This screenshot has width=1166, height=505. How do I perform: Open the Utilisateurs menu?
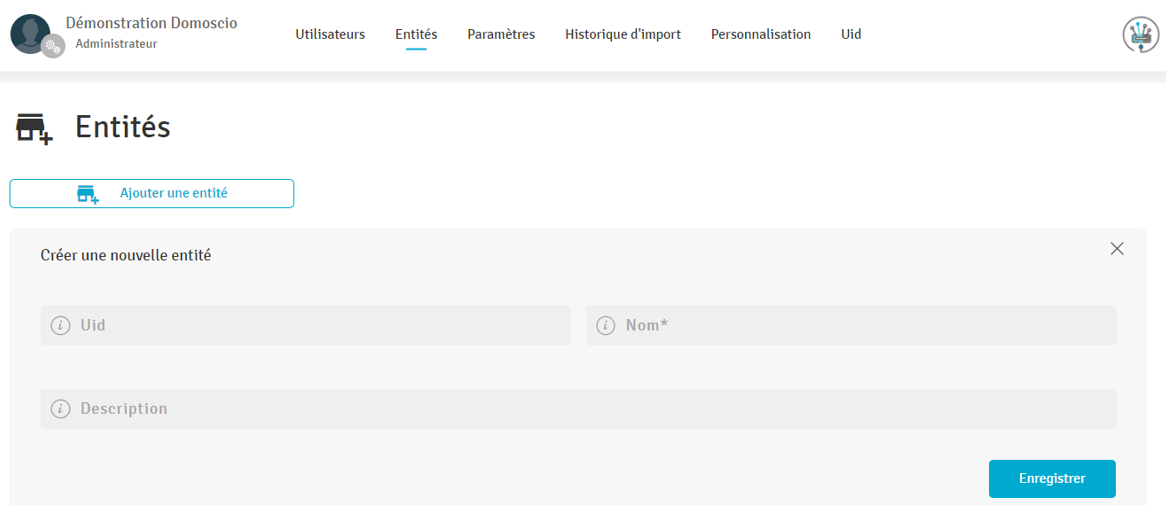[x=330, y=35]
